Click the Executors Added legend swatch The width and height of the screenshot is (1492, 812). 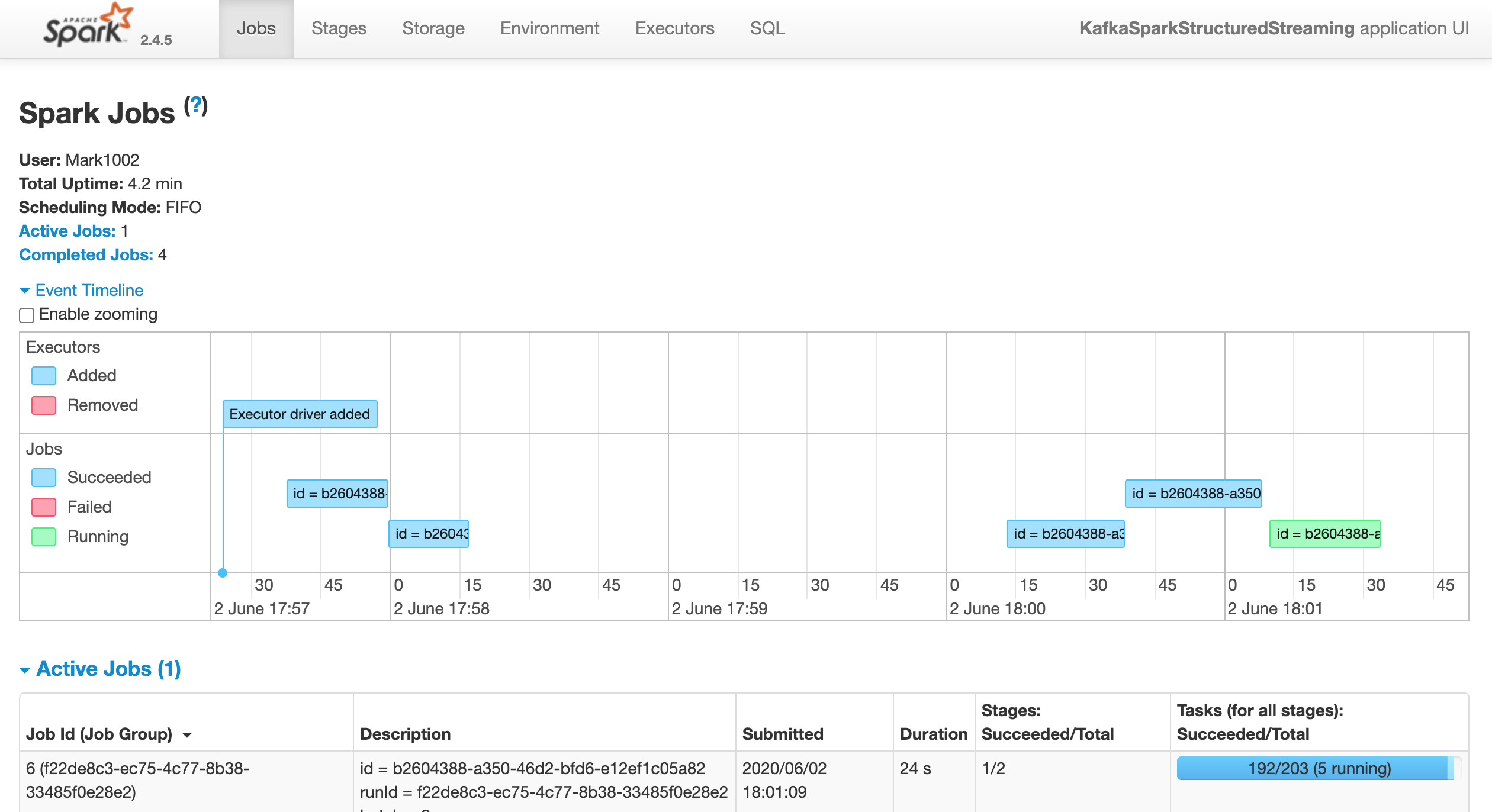[44, 376]
